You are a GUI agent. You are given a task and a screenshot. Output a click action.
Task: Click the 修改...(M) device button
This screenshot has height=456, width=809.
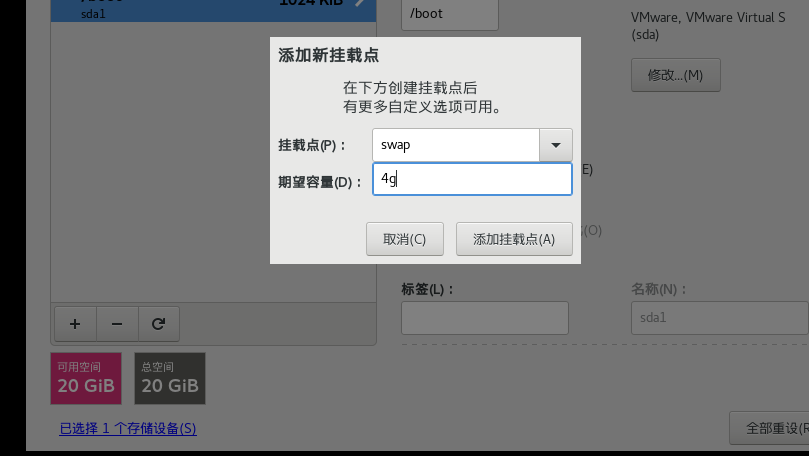coord(675,75)
